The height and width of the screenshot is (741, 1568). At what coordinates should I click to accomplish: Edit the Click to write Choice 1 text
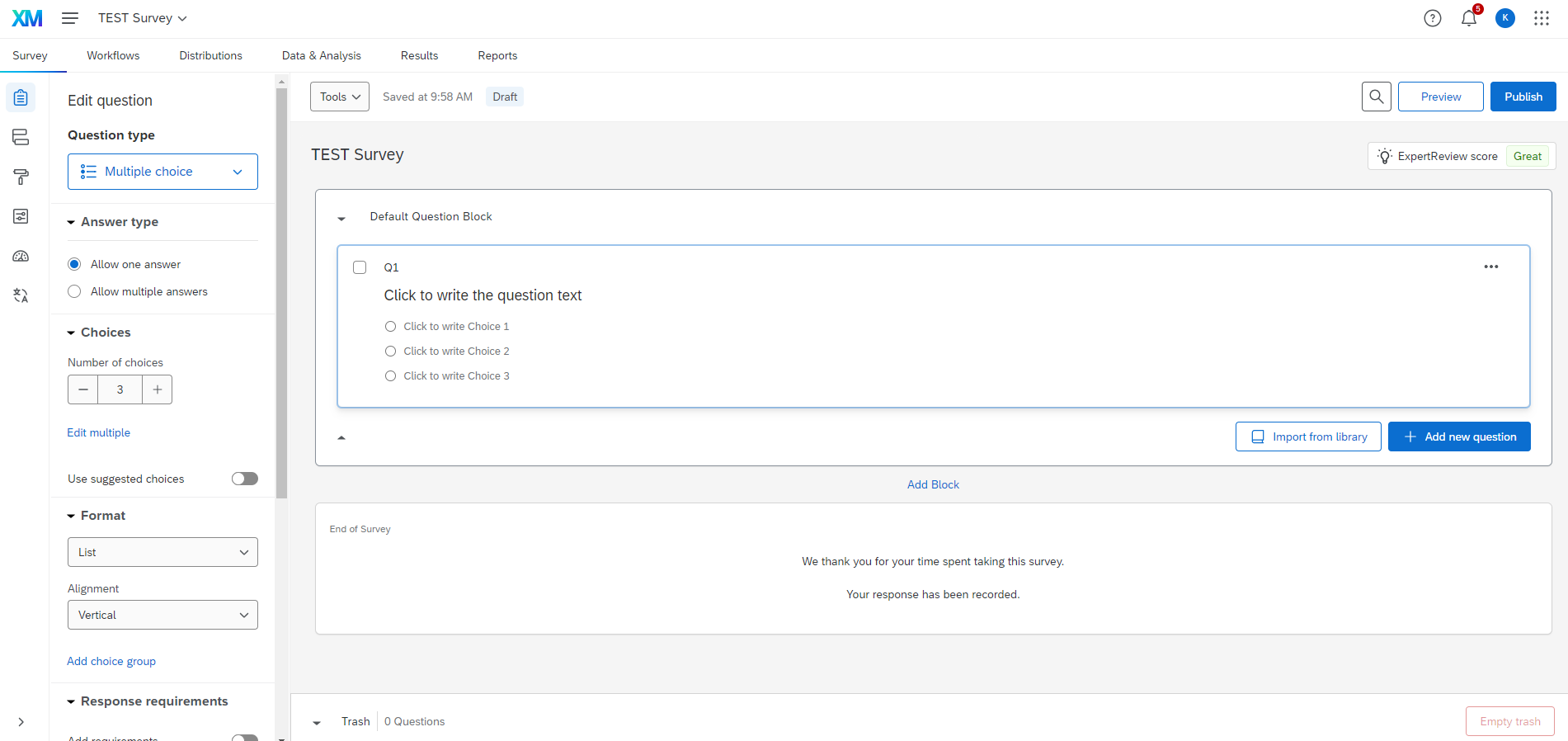click(x=456, y=327)
